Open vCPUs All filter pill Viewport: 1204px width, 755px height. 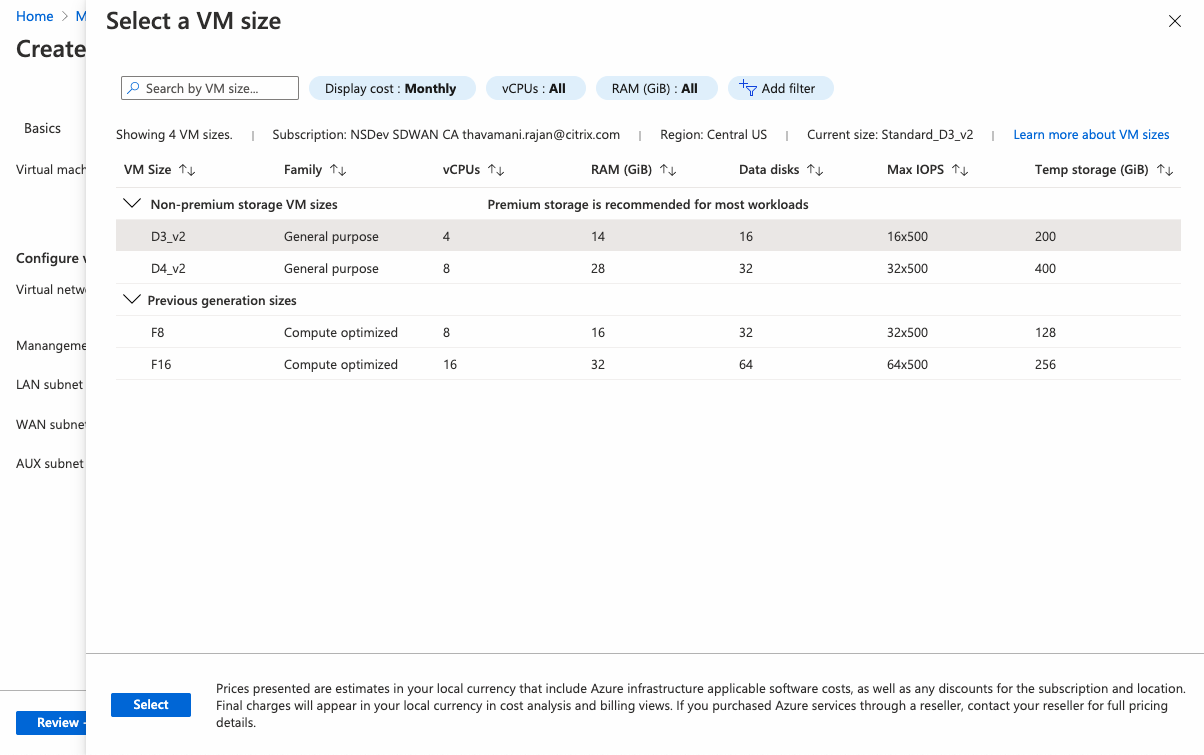point(534,88)
